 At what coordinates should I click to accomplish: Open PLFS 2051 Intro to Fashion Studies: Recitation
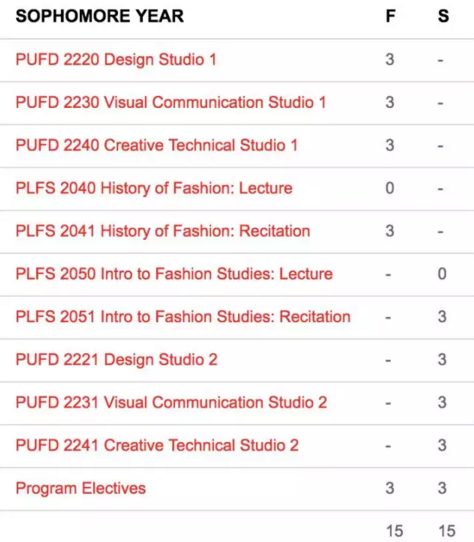coord(183,317)
